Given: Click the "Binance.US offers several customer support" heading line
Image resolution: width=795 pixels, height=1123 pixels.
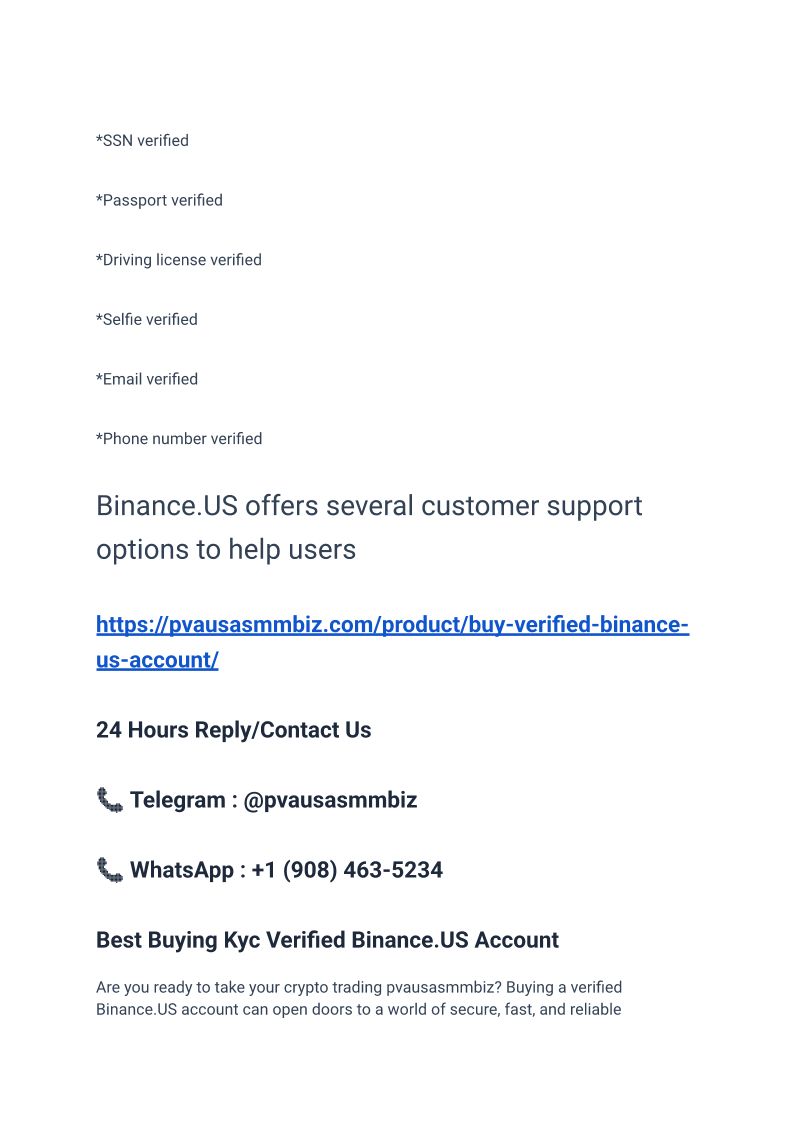Looking at the screenshot, I should (369, 506).
